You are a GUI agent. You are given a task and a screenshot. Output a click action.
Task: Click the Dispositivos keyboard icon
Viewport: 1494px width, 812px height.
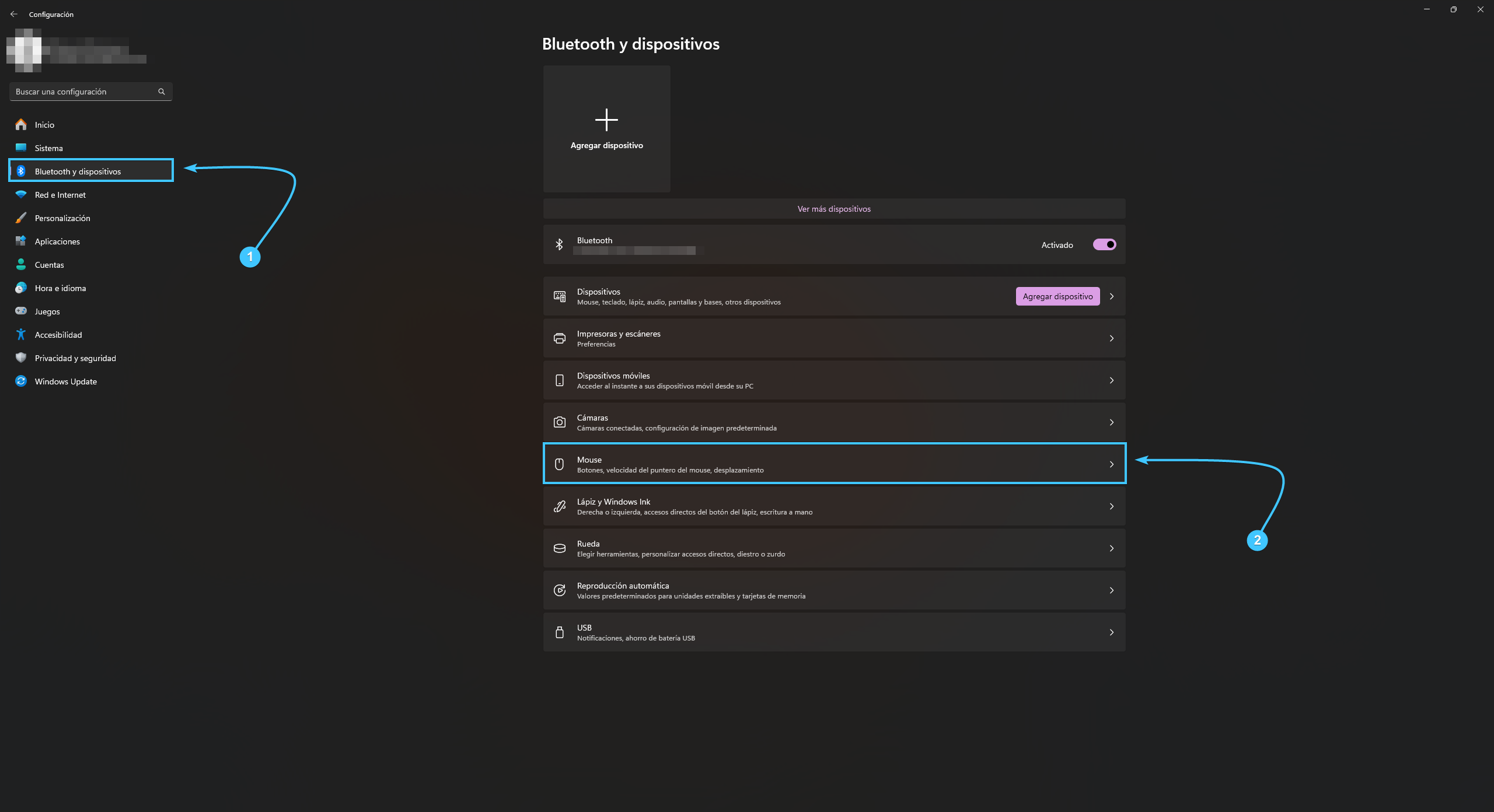pos(560,296)
